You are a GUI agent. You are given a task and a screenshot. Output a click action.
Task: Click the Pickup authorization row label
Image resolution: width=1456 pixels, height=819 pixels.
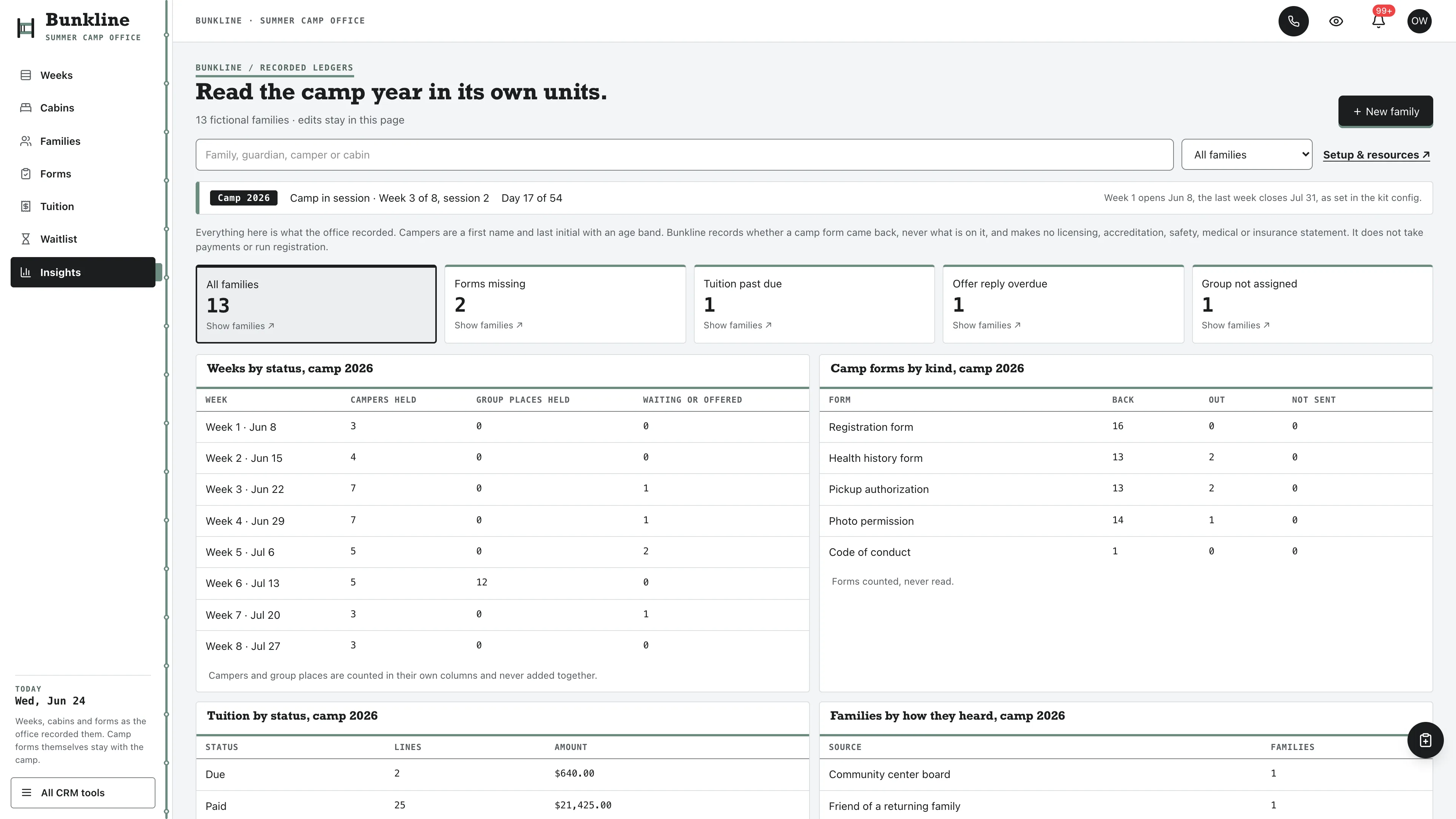[x=879, y=490]
